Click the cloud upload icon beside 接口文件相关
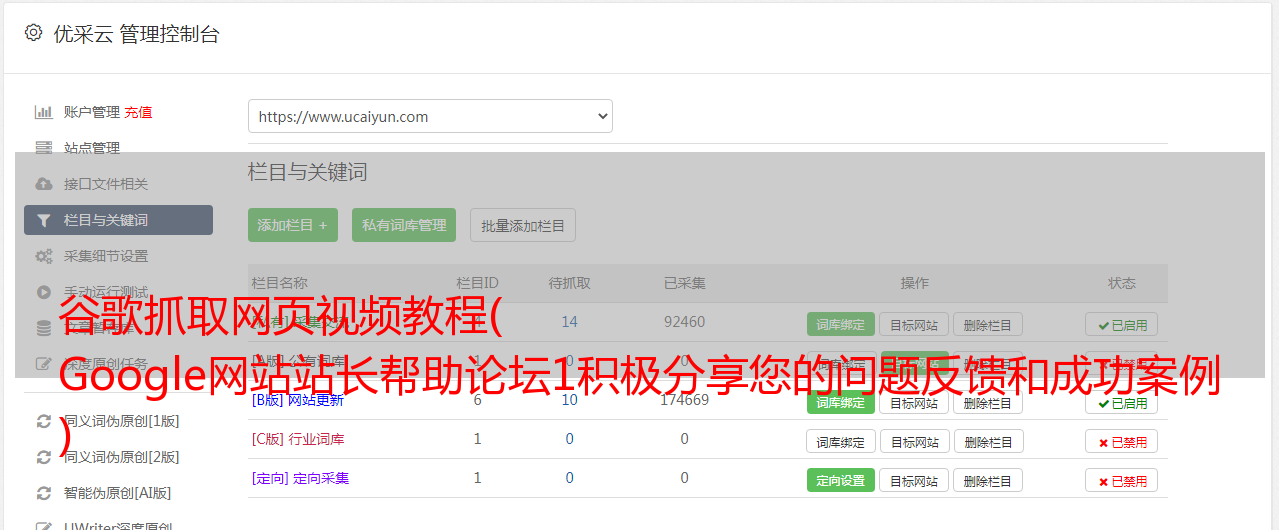Viewport: 1279px width, 530px height. (43, 184)
